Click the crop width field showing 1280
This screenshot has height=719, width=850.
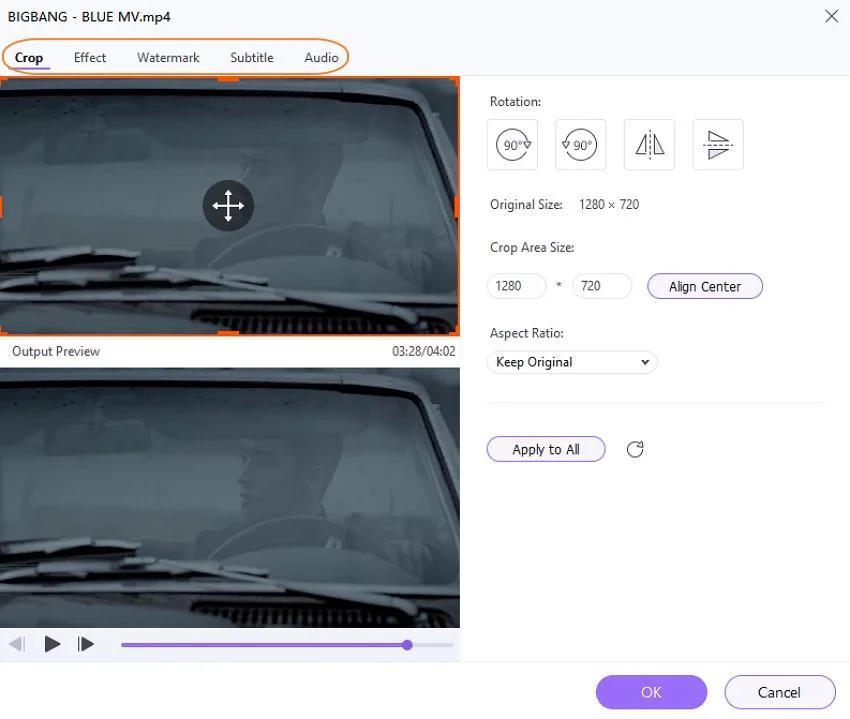pyautogui.click(x=517, y=286)
